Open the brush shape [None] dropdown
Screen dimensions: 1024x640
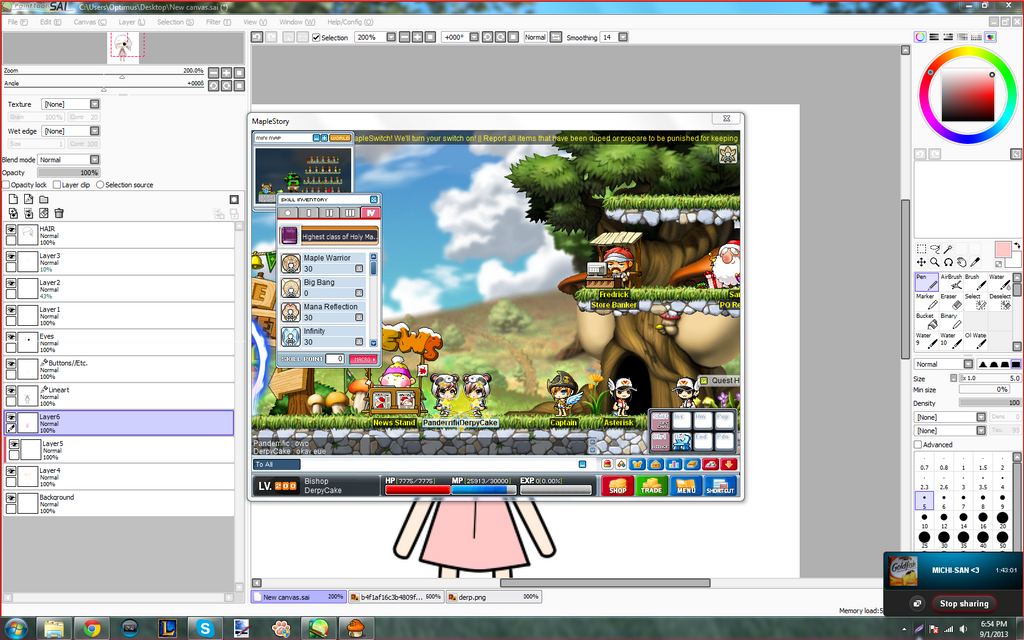point(950,417)
